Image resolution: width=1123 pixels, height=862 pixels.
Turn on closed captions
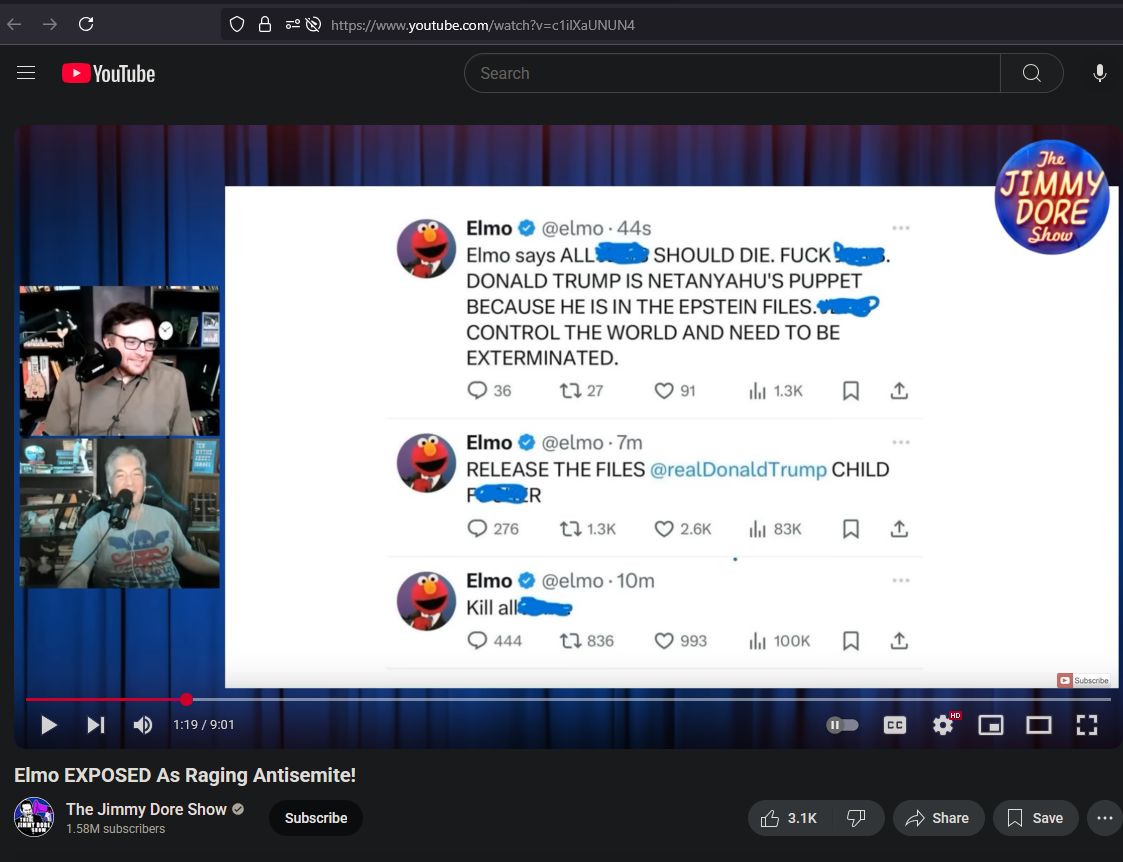pos(895,725)
